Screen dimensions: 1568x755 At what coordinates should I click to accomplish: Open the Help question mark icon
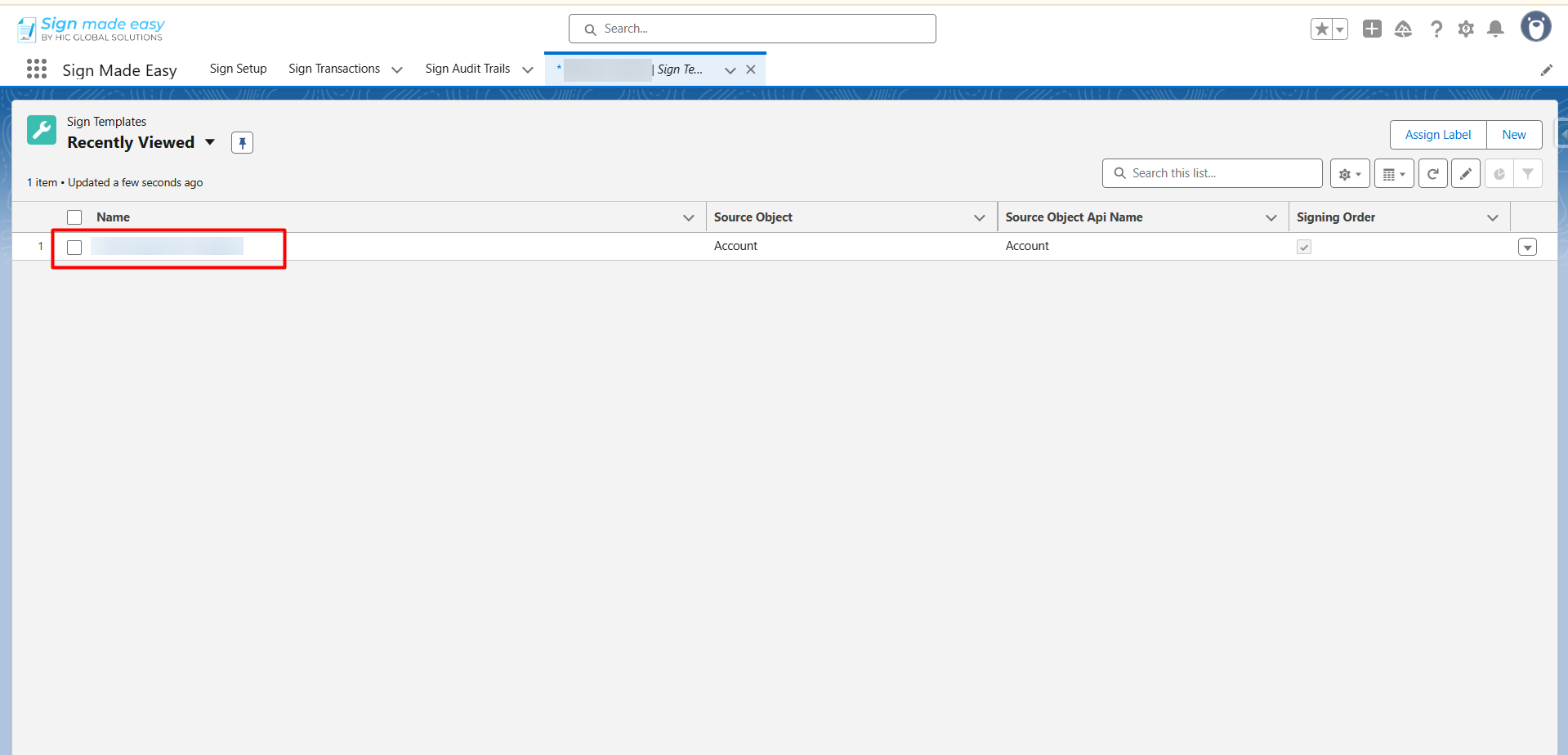1436,29
